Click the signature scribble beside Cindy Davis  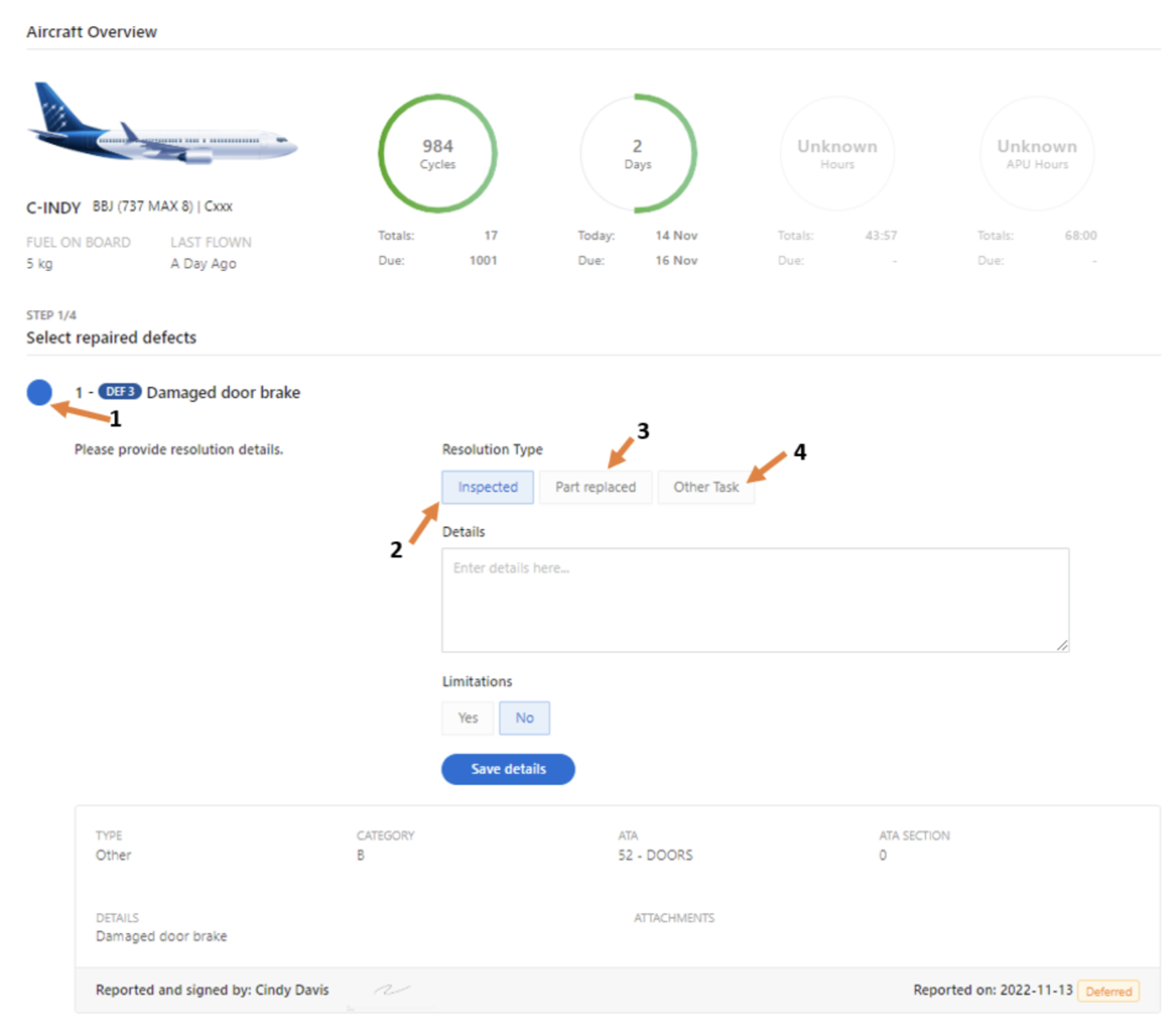[x=392, y=990]
